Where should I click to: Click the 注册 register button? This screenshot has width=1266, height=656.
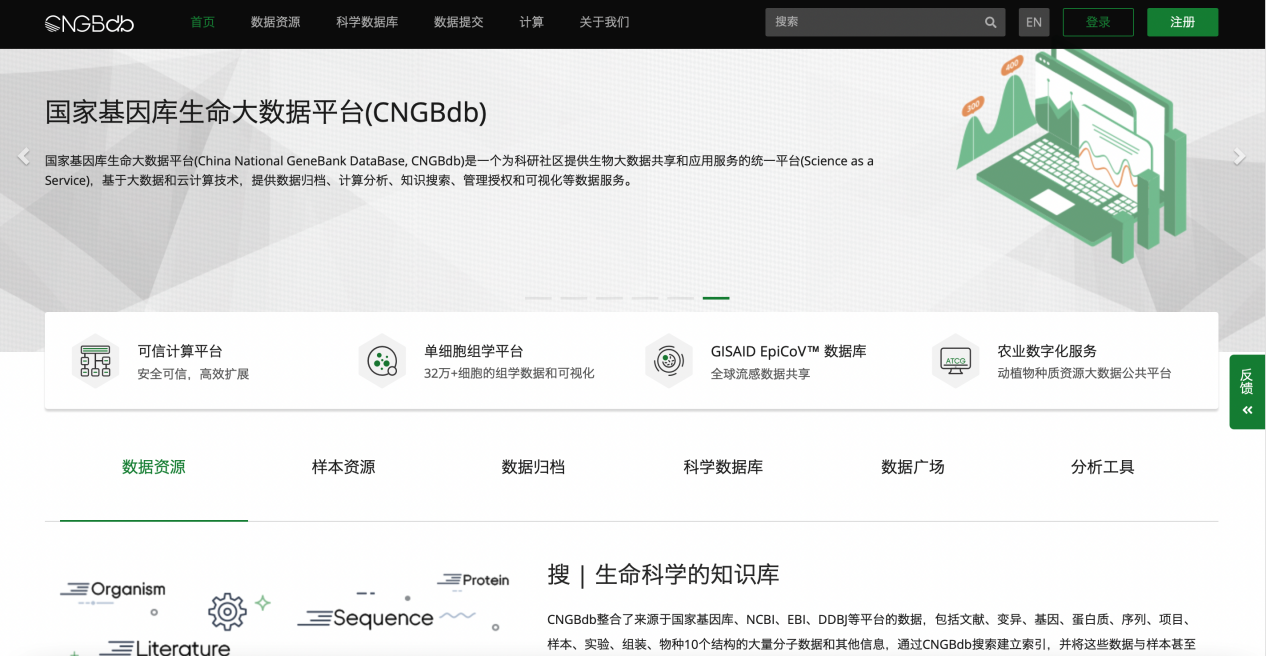pos(1182,22)
